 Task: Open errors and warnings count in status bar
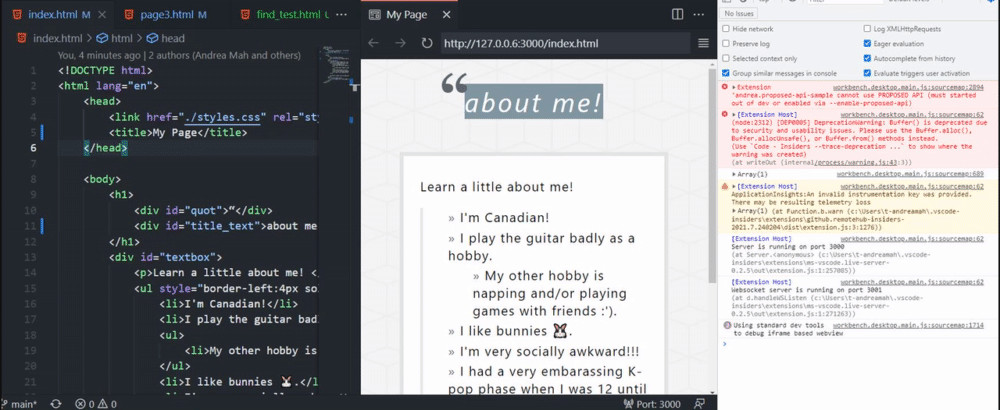click(96, 404)
